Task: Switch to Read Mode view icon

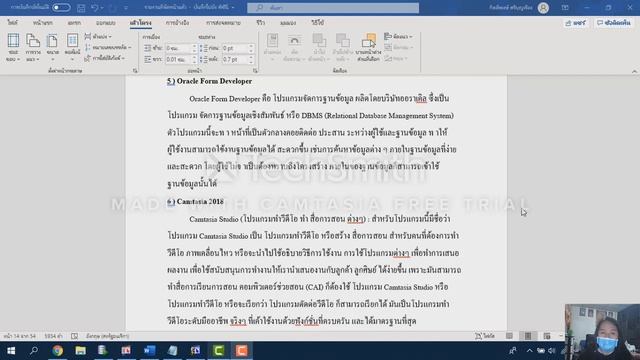Action: [x=509, y=336]
